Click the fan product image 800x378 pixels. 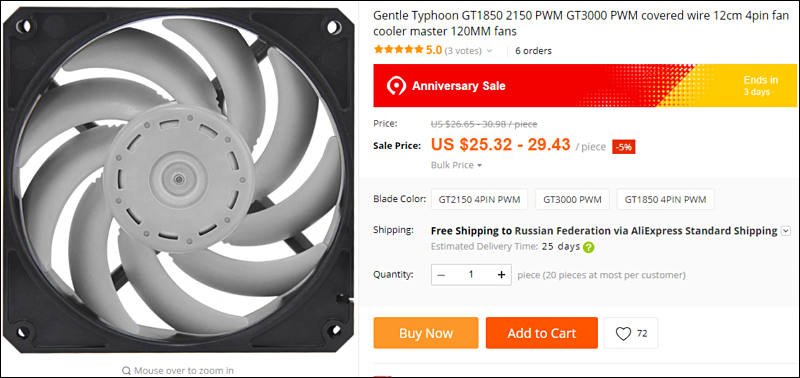point(178,180)
